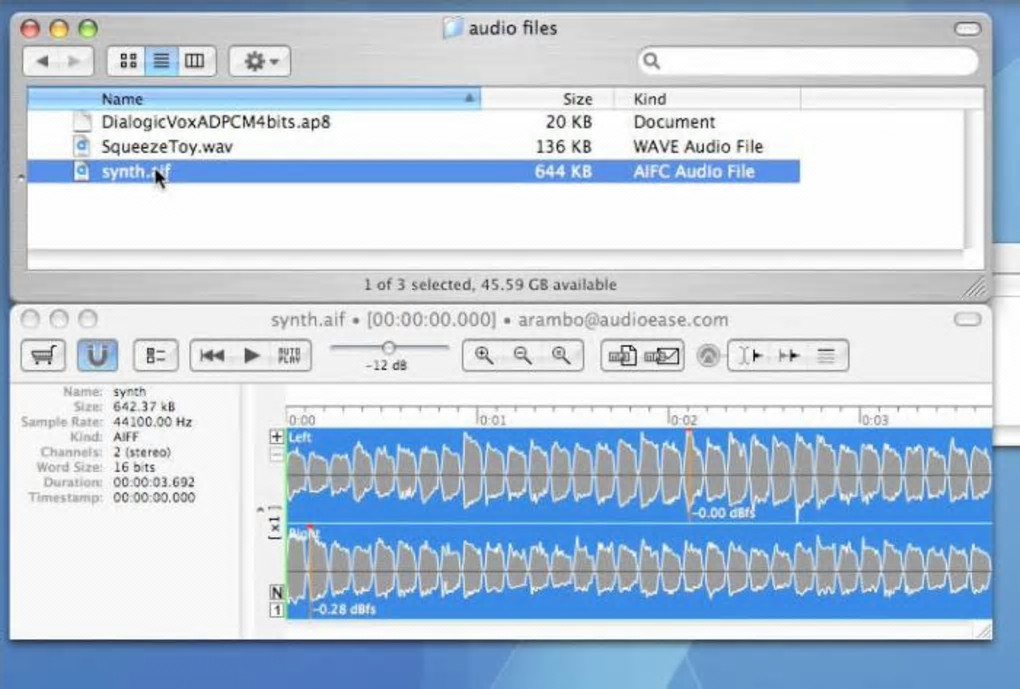
Task: Click the WAVE Audio File kind cell
Action: 698,146
